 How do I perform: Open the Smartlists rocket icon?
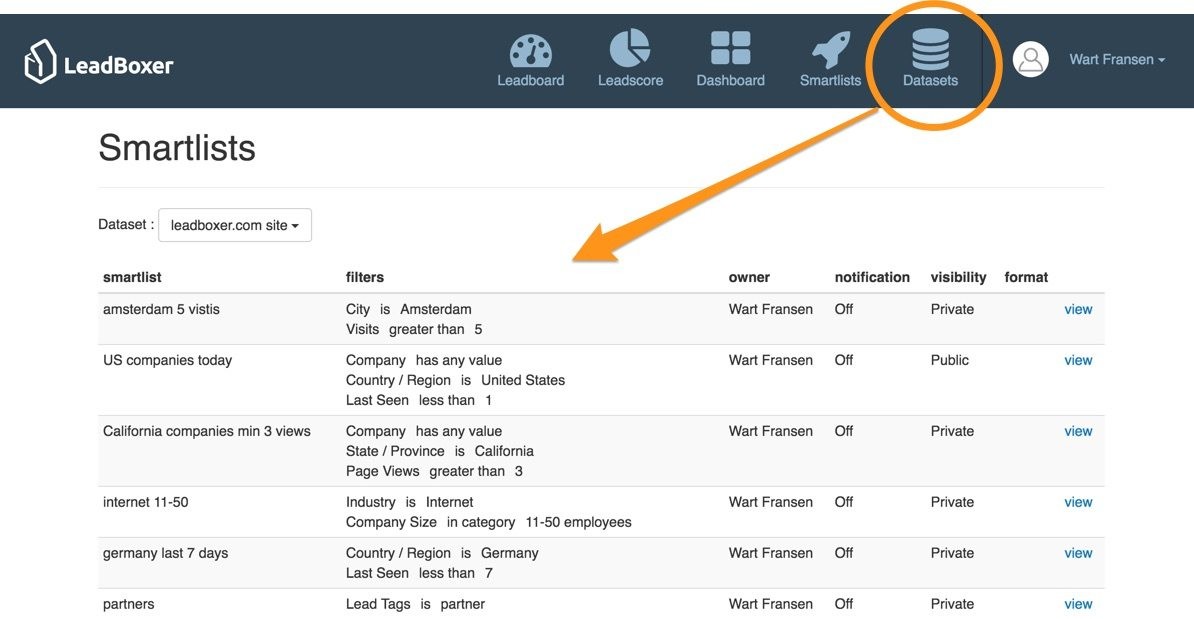coord(830,50)
